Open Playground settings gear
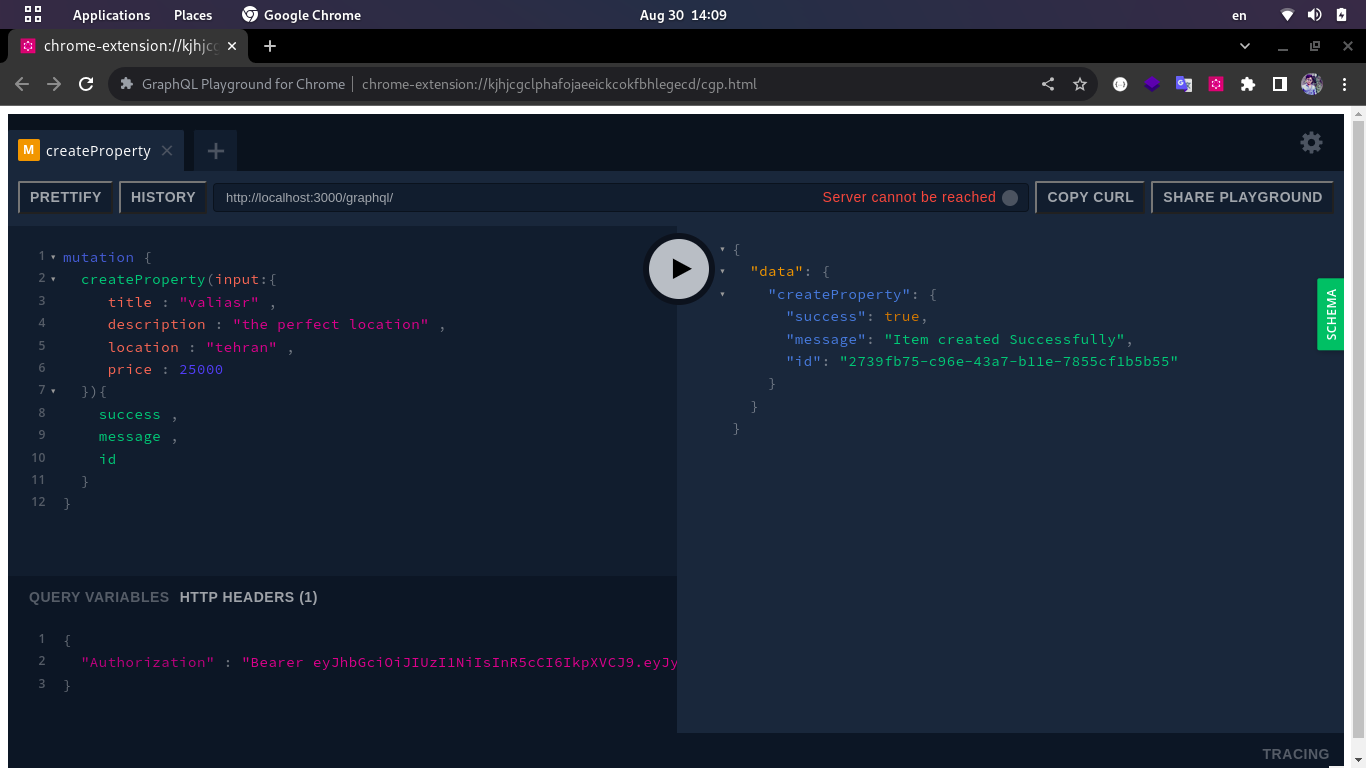This screenshot has height=768, width=1366. (x=1311, y=142)
